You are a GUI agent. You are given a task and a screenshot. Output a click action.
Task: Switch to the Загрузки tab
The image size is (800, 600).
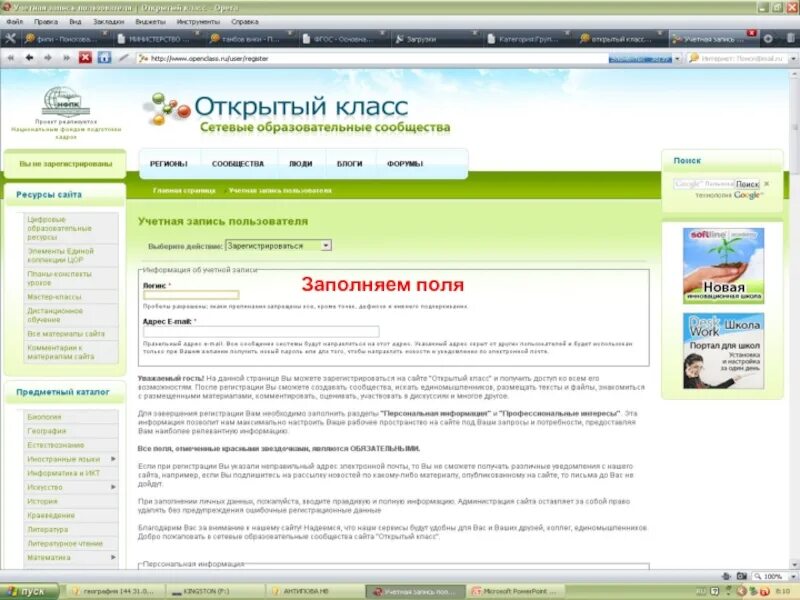[435, 39]
